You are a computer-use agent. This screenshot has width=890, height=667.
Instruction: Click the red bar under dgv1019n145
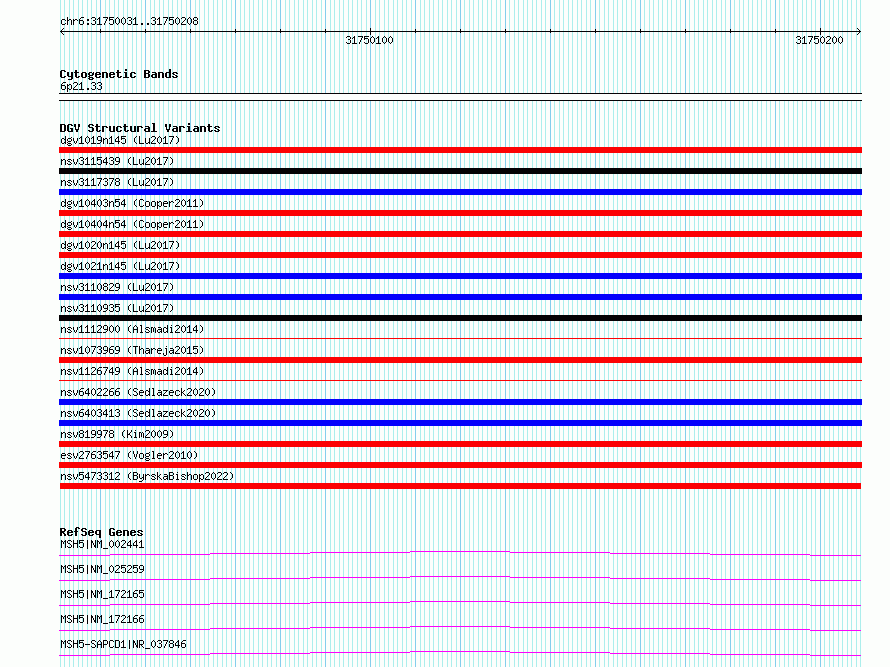[460, 150]
